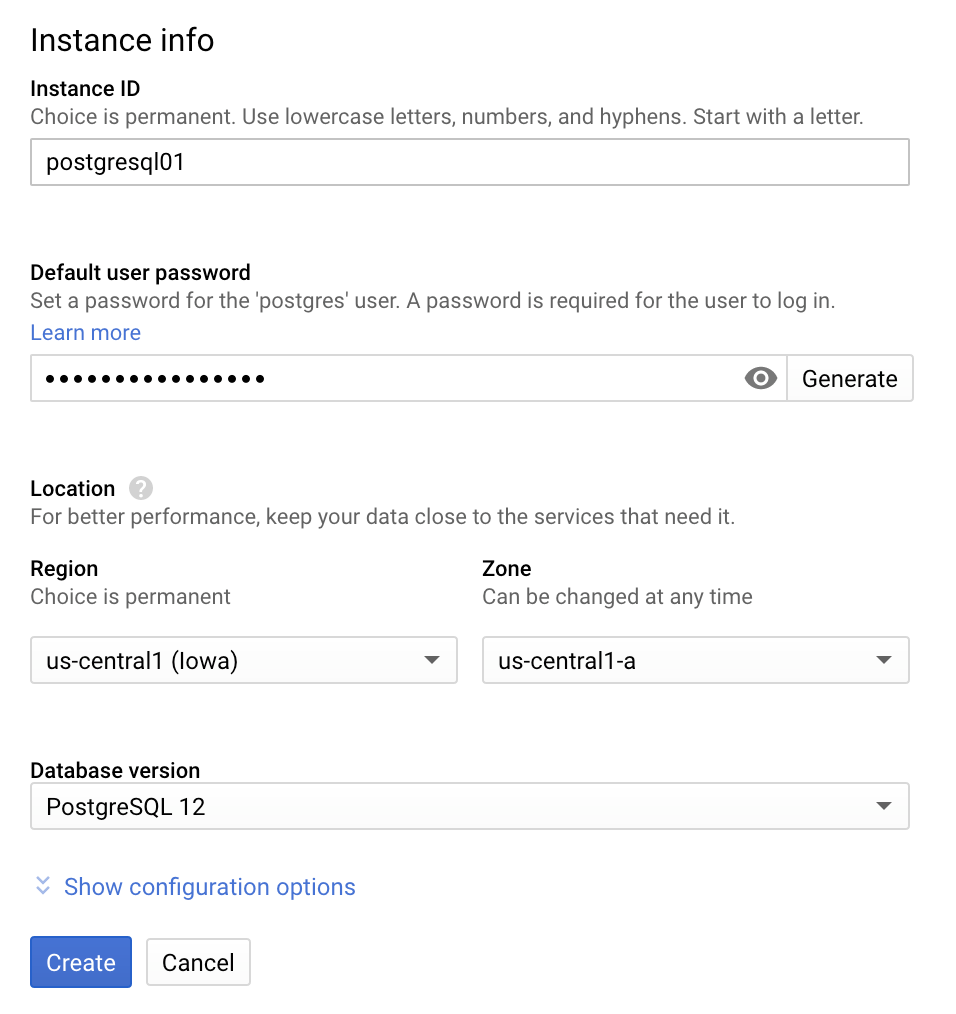Cancel the instance creation

tap(198, 962)
